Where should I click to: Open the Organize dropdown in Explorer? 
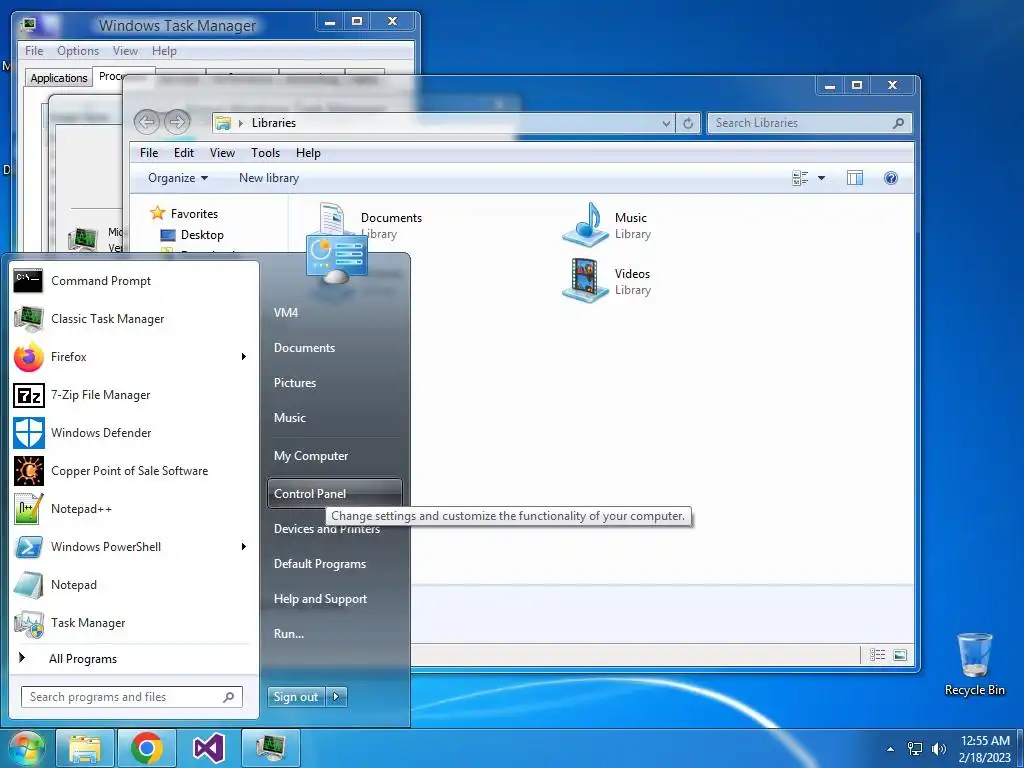[178, 178]
